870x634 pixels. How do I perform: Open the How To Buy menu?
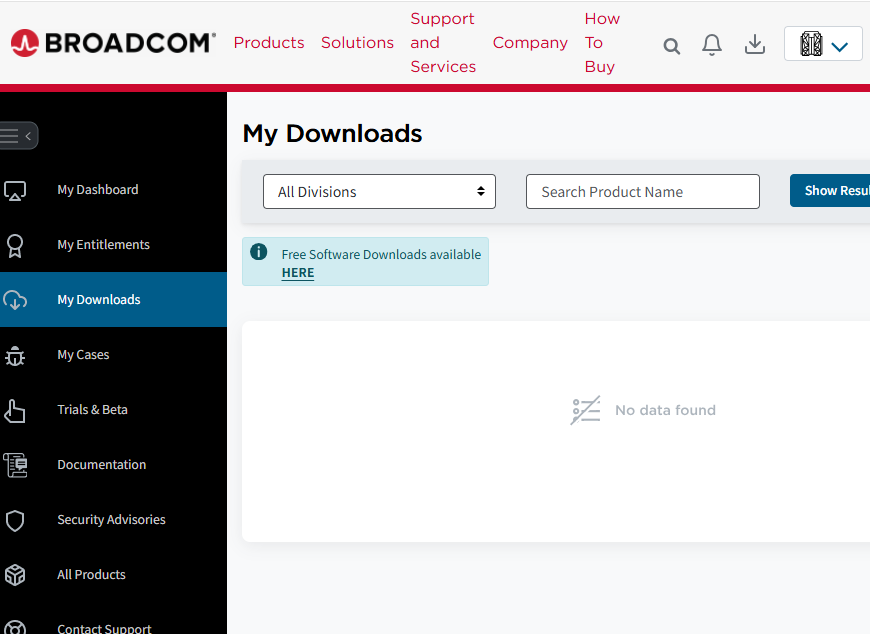[602, 43]
